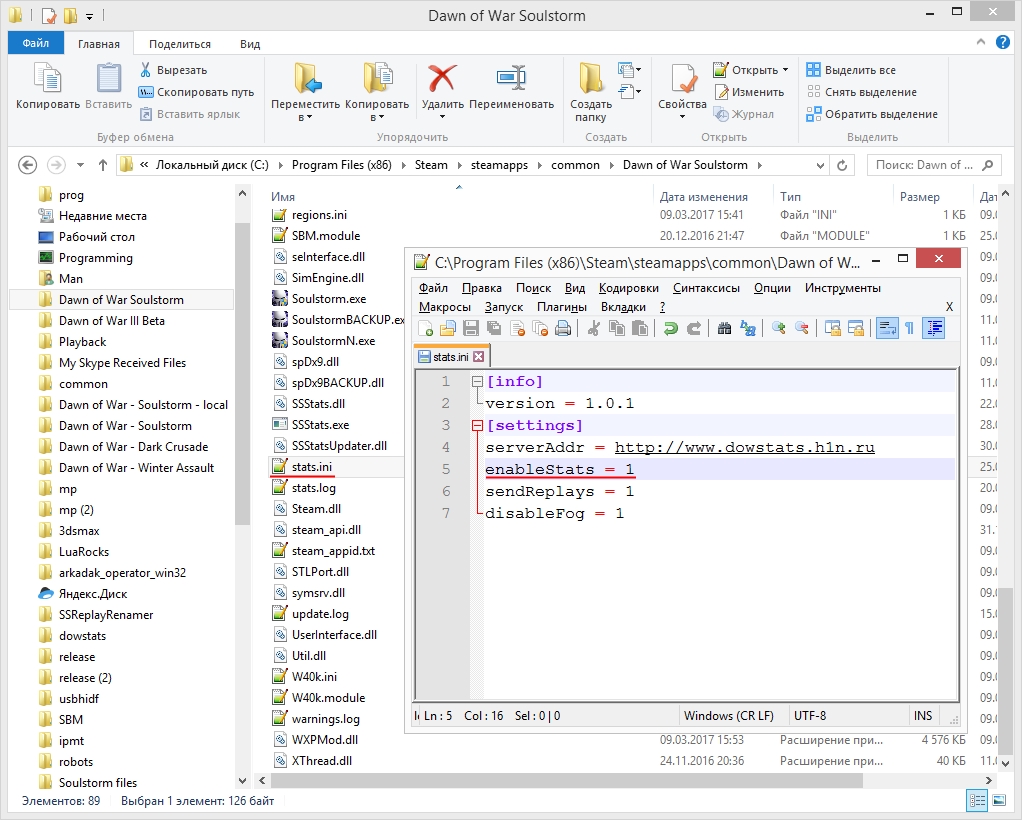Click the Explorer Back arrow

pyautogui.click(x=27, y=165)
